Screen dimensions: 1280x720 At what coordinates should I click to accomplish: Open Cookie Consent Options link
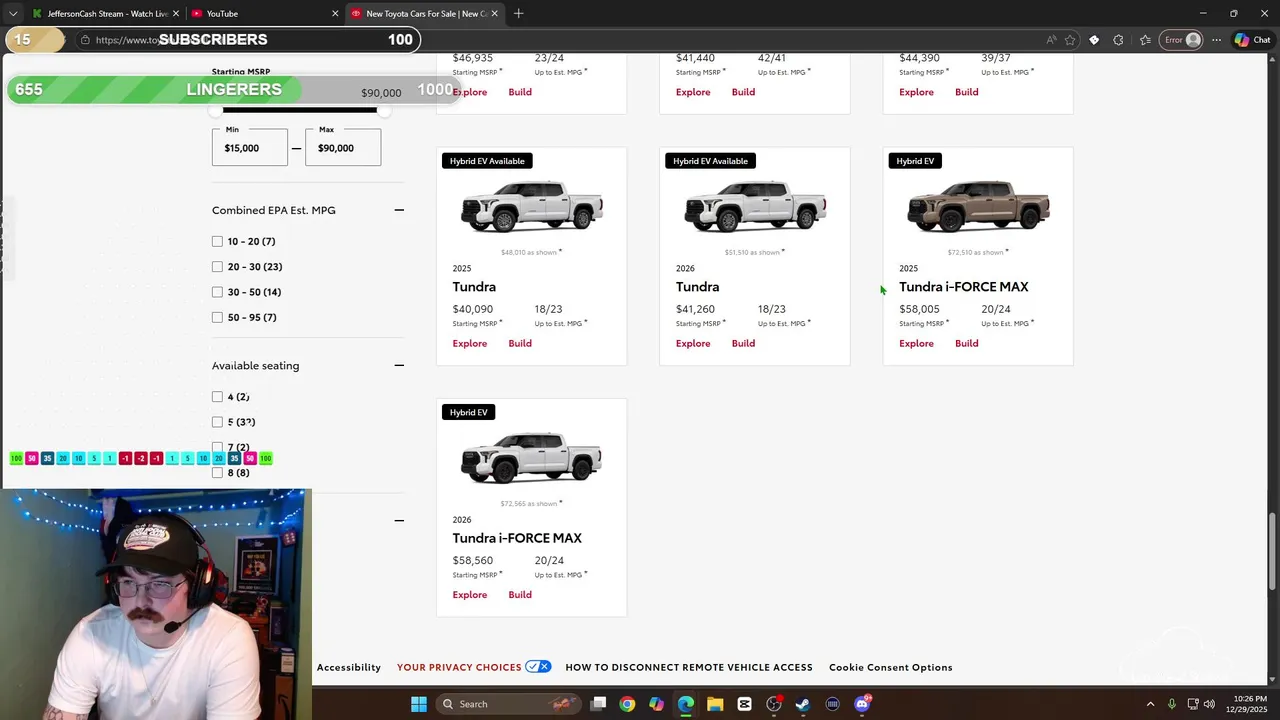891,667
